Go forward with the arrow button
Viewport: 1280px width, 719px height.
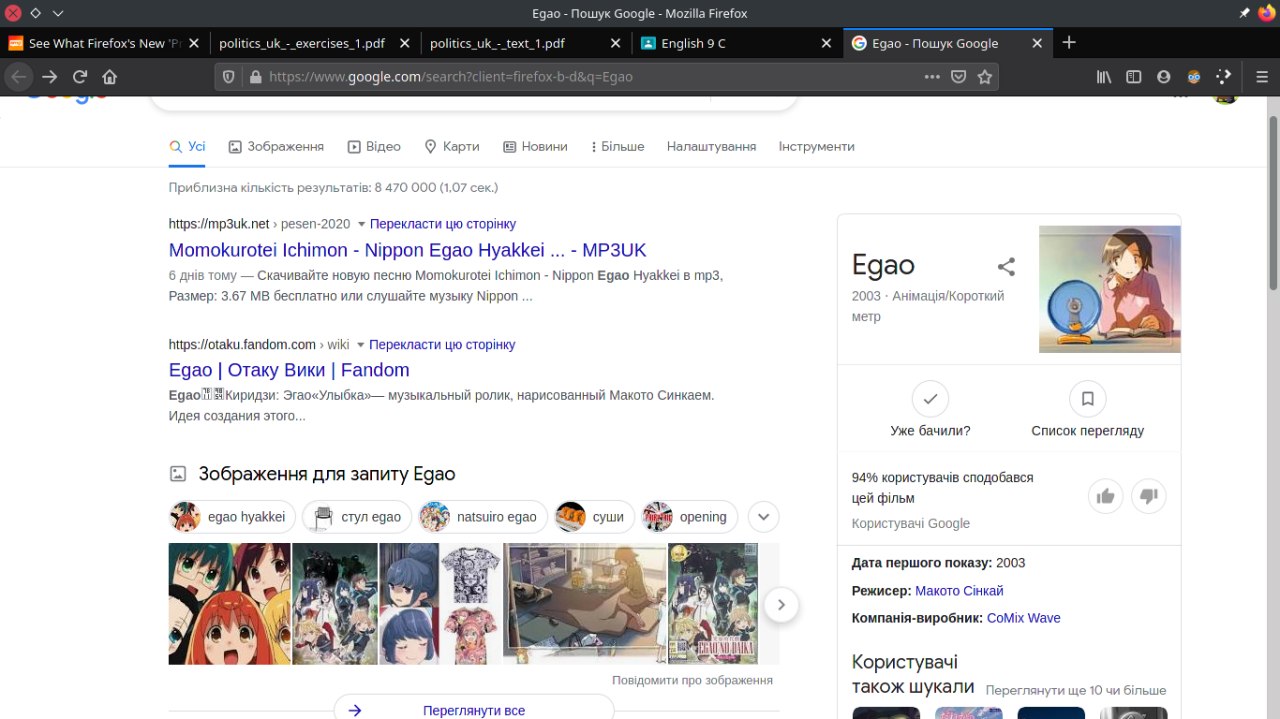coord(49,76)
